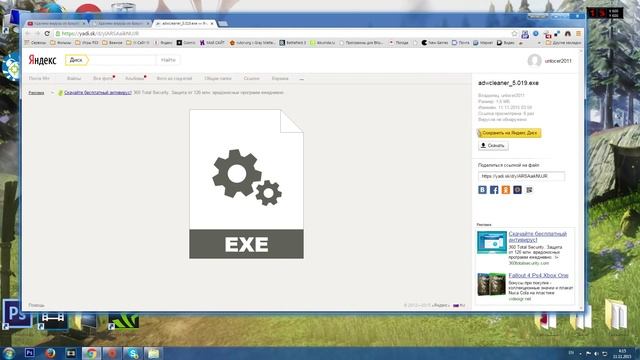This screenshot has width=640, height=360.
Task: Click the 'Помощь' footer link
Action: coord(36,305)
